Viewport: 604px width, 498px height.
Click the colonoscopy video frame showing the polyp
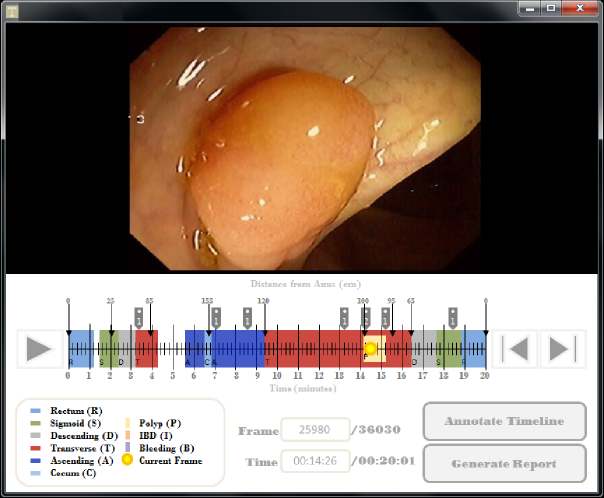(305, 148)
